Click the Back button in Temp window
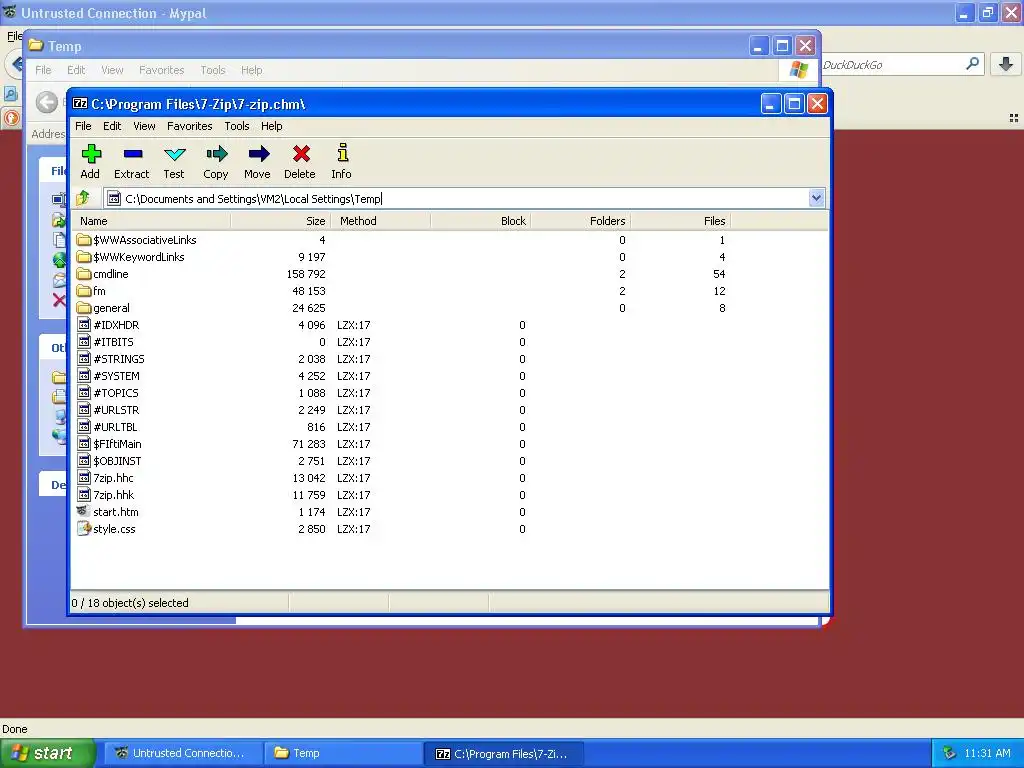 pos(46,102)
